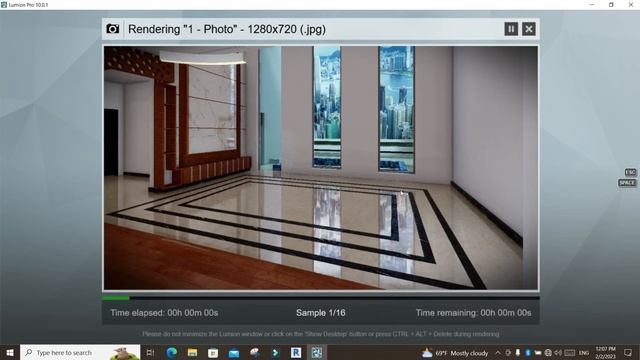Open network settings globe icon in tray
Image resolution: width=640 pixels, height=360 pixels.
[x=548, y=353]
